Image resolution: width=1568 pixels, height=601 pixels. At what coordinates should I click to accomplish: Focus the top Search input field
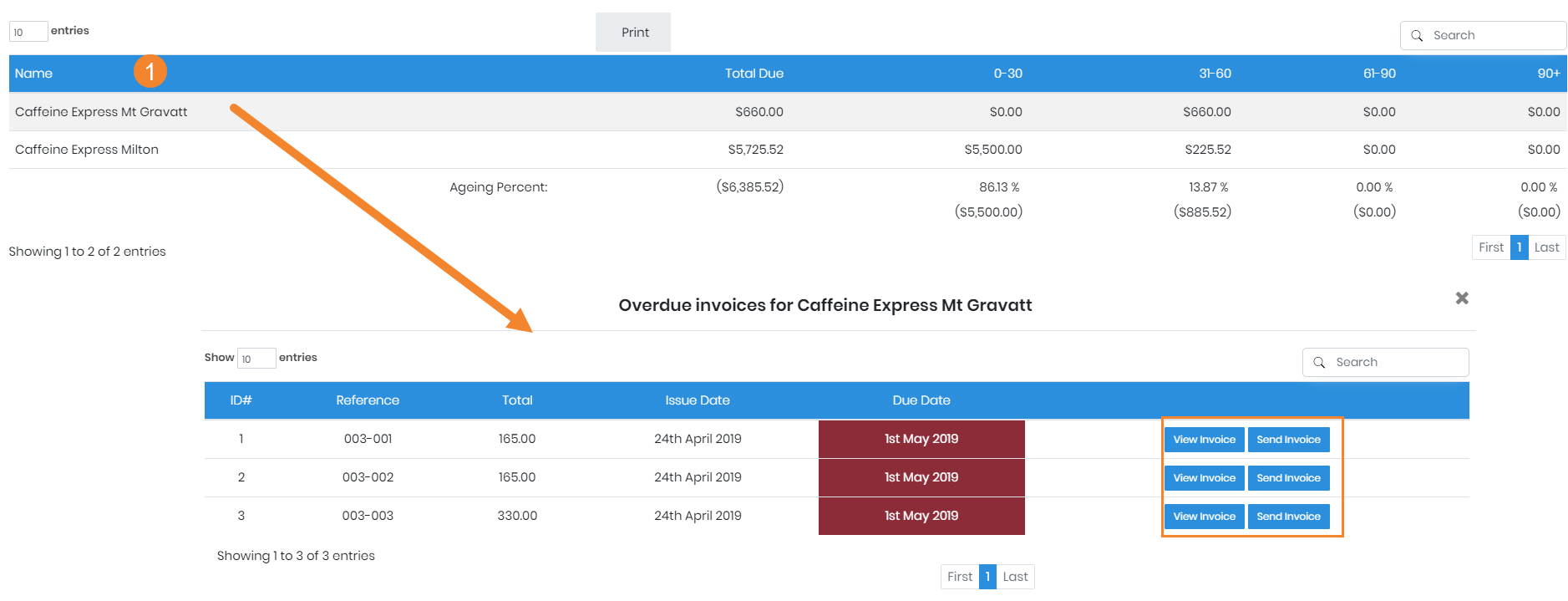click(1483, 36)
